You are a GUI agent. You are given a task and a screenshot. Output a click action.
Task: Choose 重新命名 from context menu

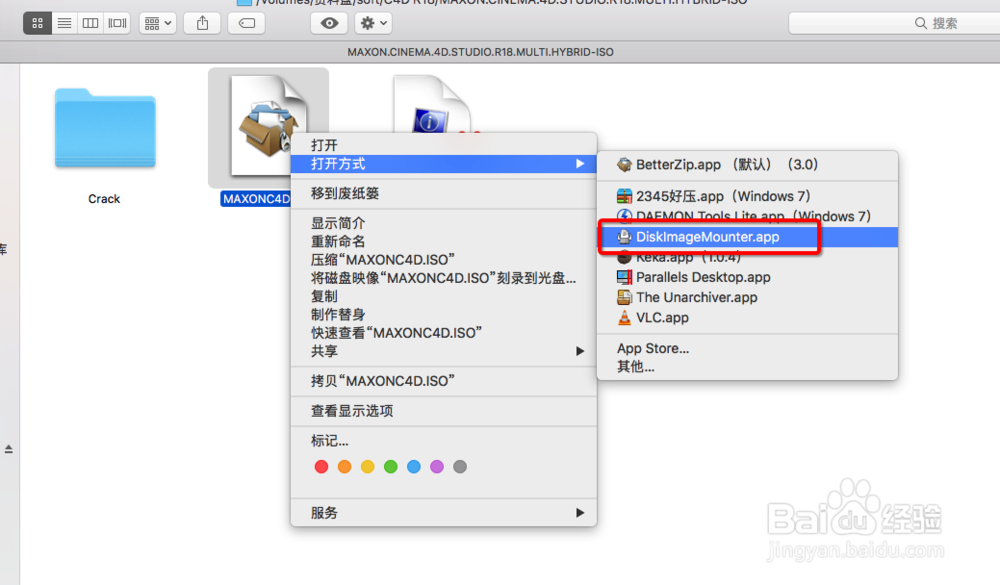pyautogui.click(x=443, y=242)
